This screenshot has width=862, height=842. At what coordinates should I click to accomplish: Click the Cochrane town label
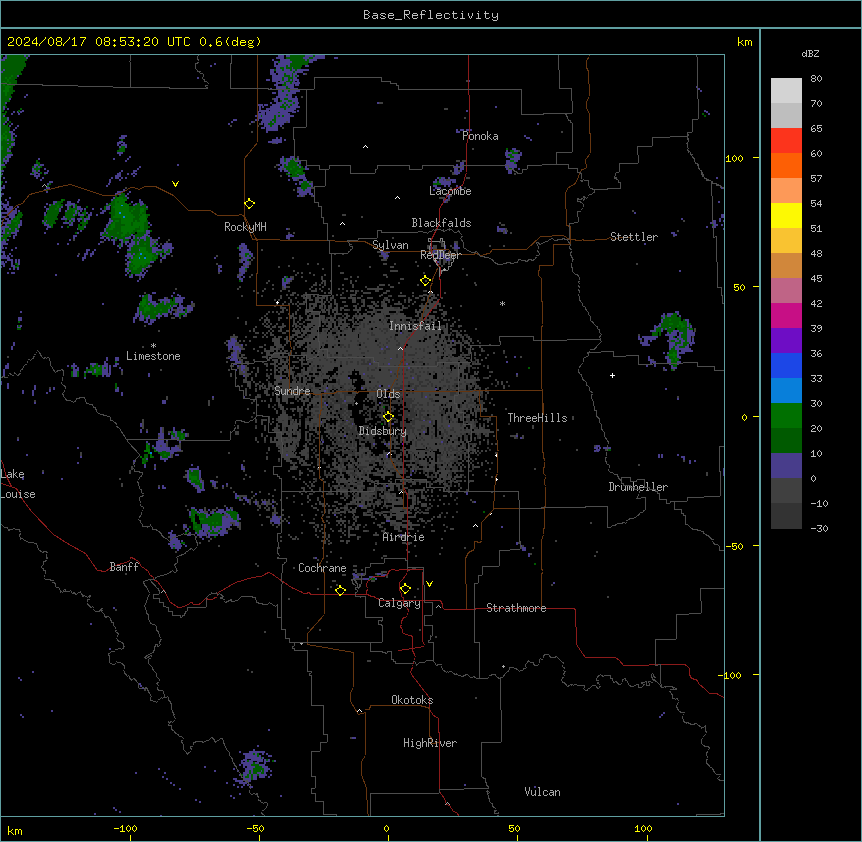tap(322, 568)
